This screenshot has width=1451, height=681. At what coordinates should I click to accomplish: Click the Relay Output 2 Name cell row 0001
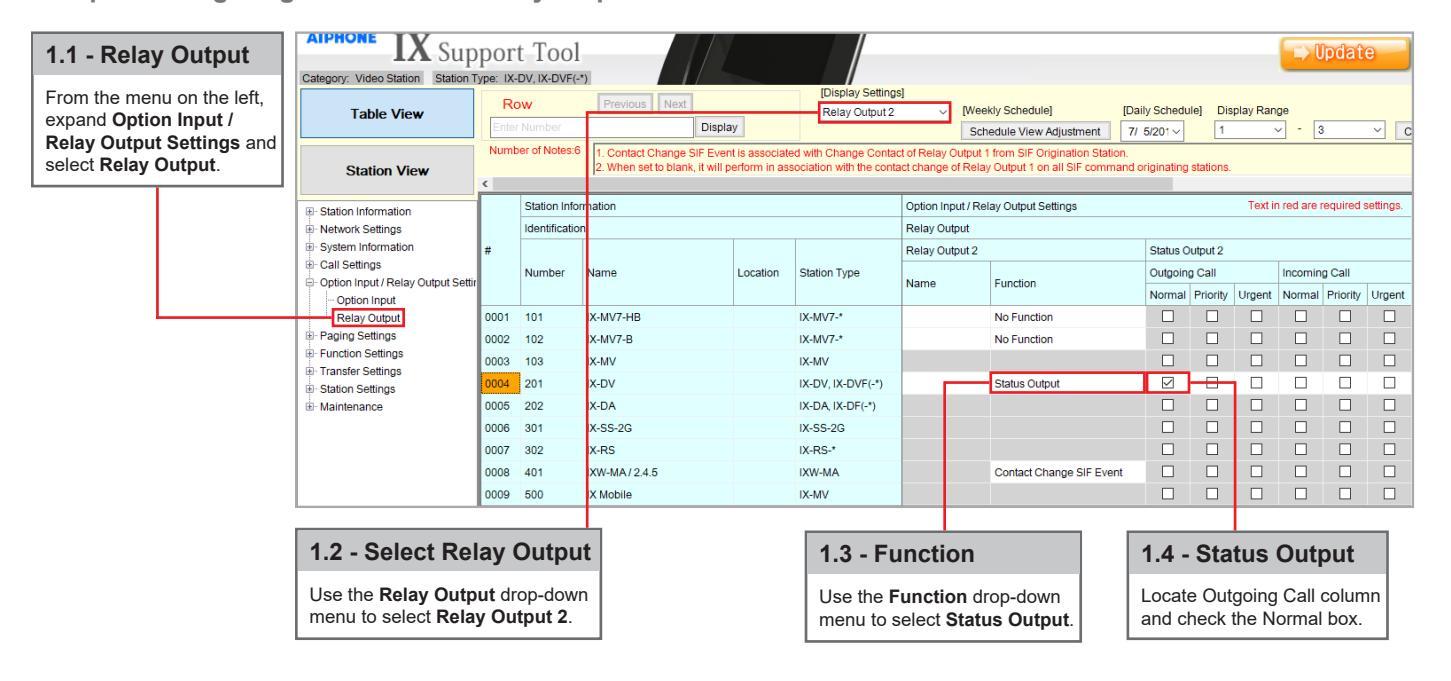pyautogui.click(x=946, y=317)
